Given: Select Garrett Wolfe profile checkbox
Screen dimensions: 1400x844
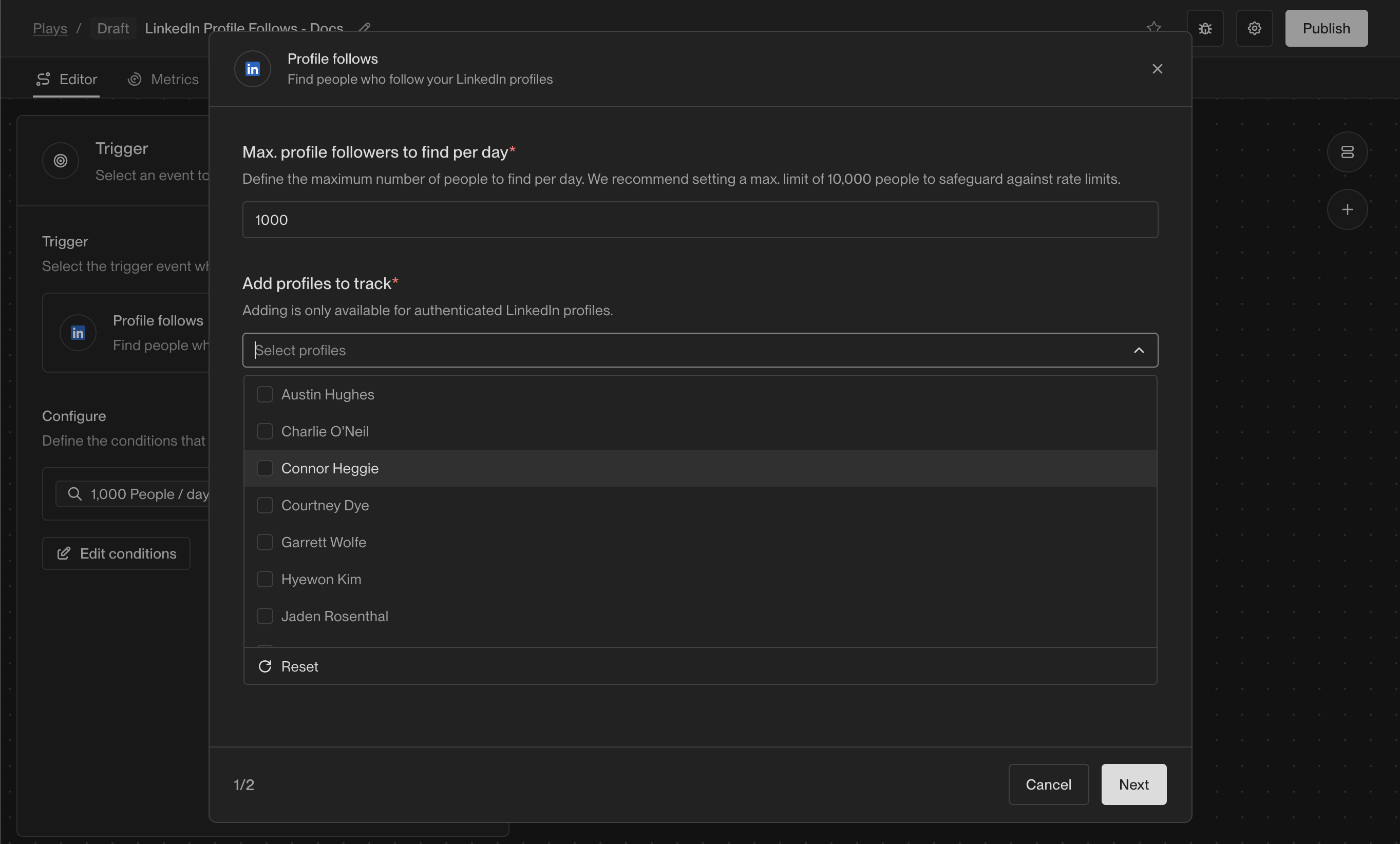Looking at the screenshot, I should tap(265, 542).
